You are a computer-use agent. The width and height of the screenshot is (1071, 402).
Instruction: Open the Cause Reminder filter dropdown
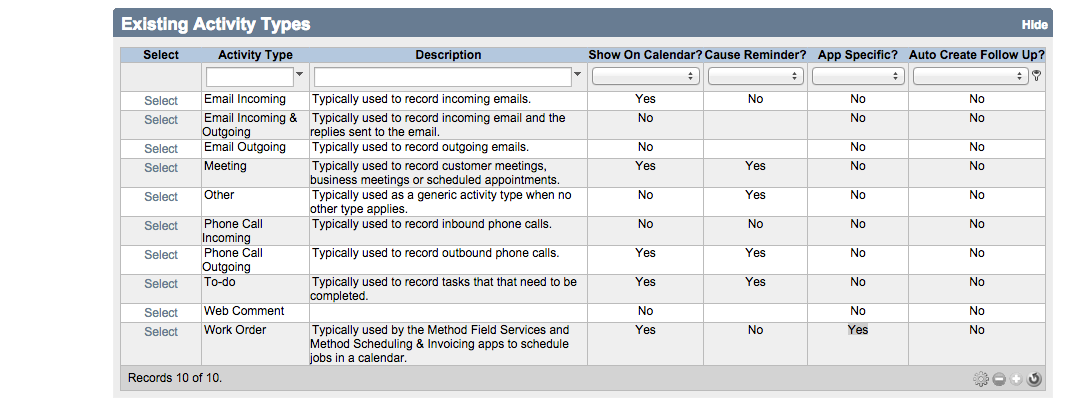tap(755, 76)
